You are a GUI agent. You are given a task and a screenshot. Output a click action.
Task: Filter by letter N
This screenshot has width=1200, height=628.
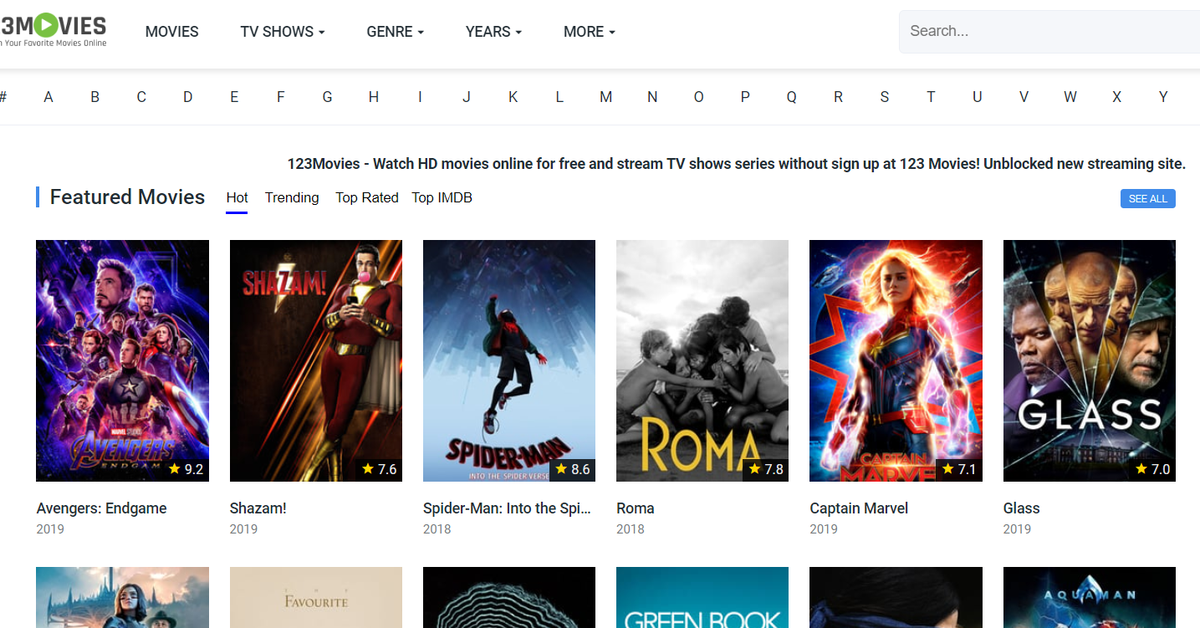[652, 97]
